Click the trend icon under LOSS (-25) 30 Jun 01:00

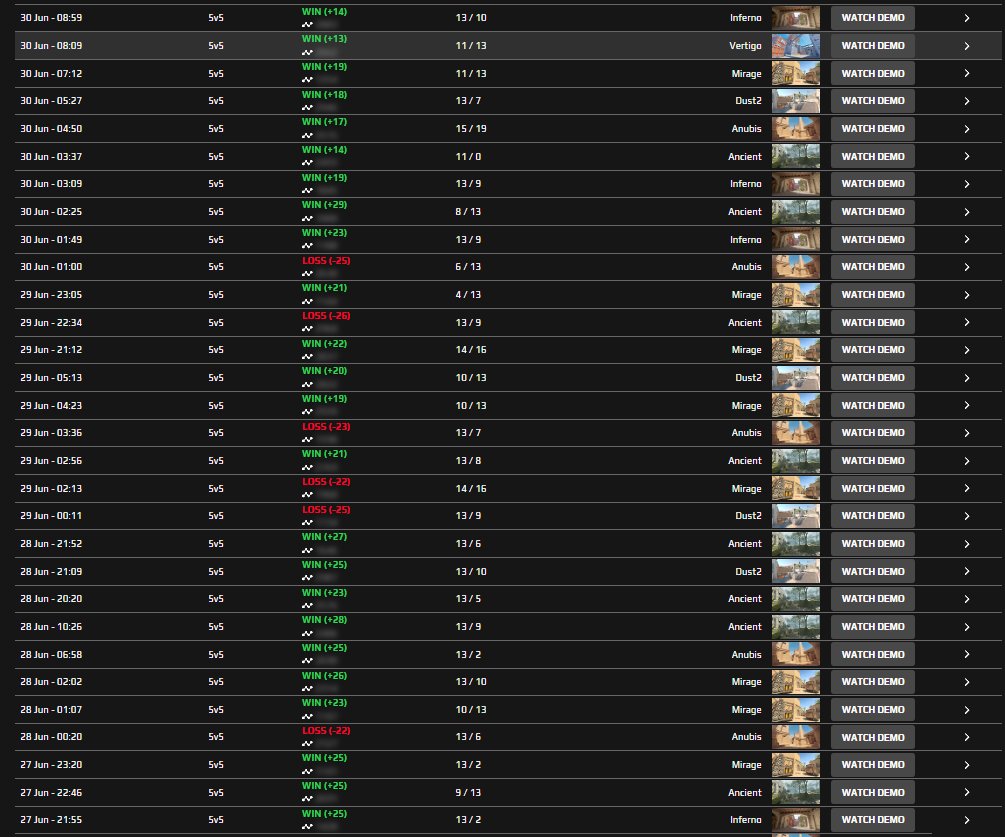coord(308,274)
